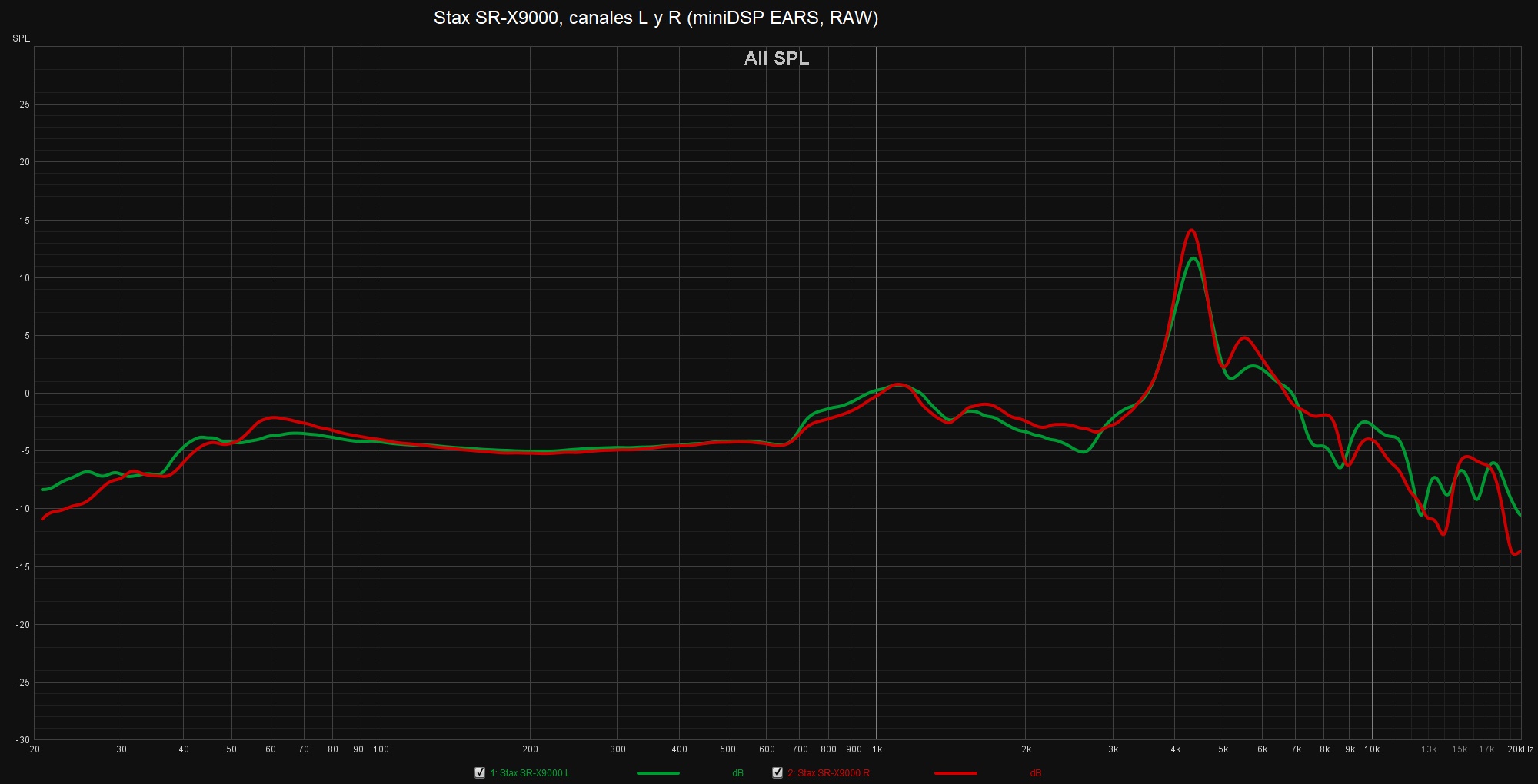Viewport: 1538px width, 784px height.
Task: Click the 1k frequency axis label
Action: coord(877,749)
